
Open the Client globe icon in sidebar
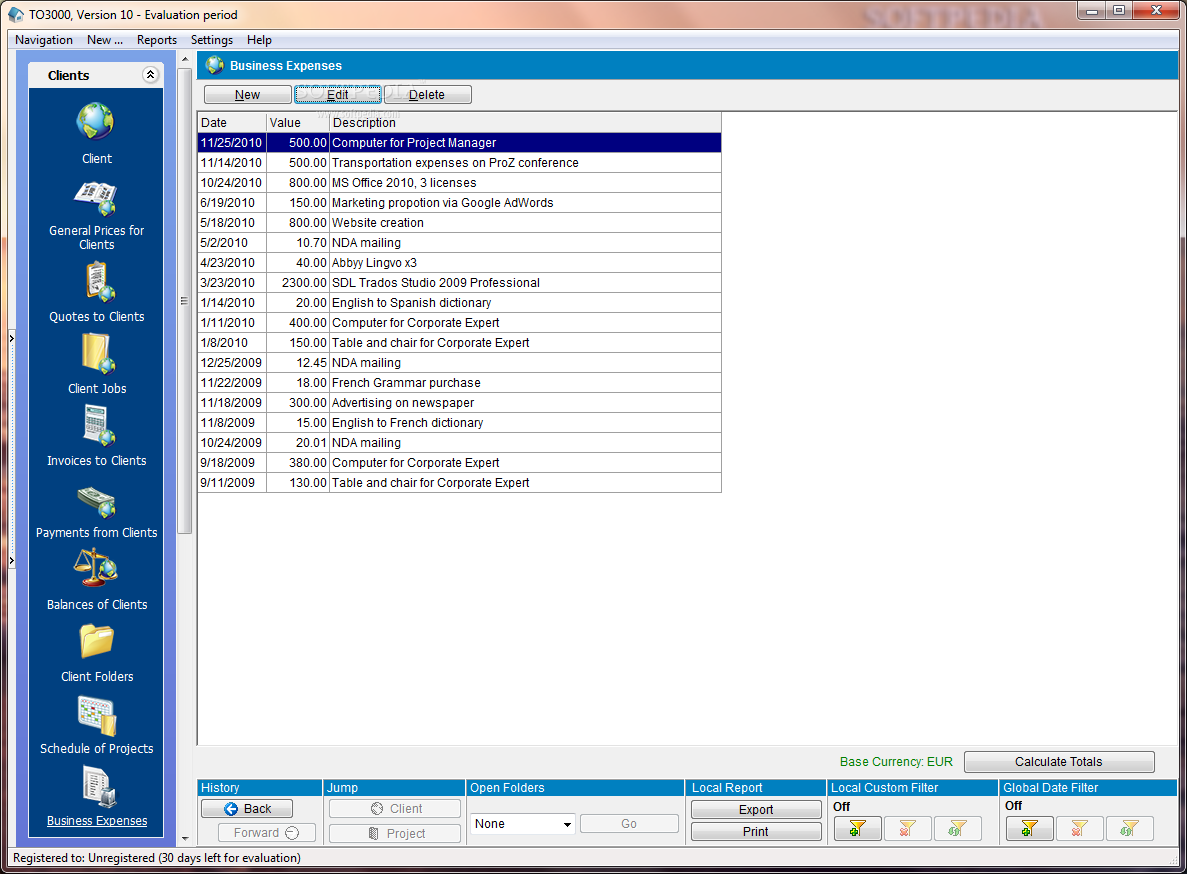pyautogui.click(x=95, y=121)
